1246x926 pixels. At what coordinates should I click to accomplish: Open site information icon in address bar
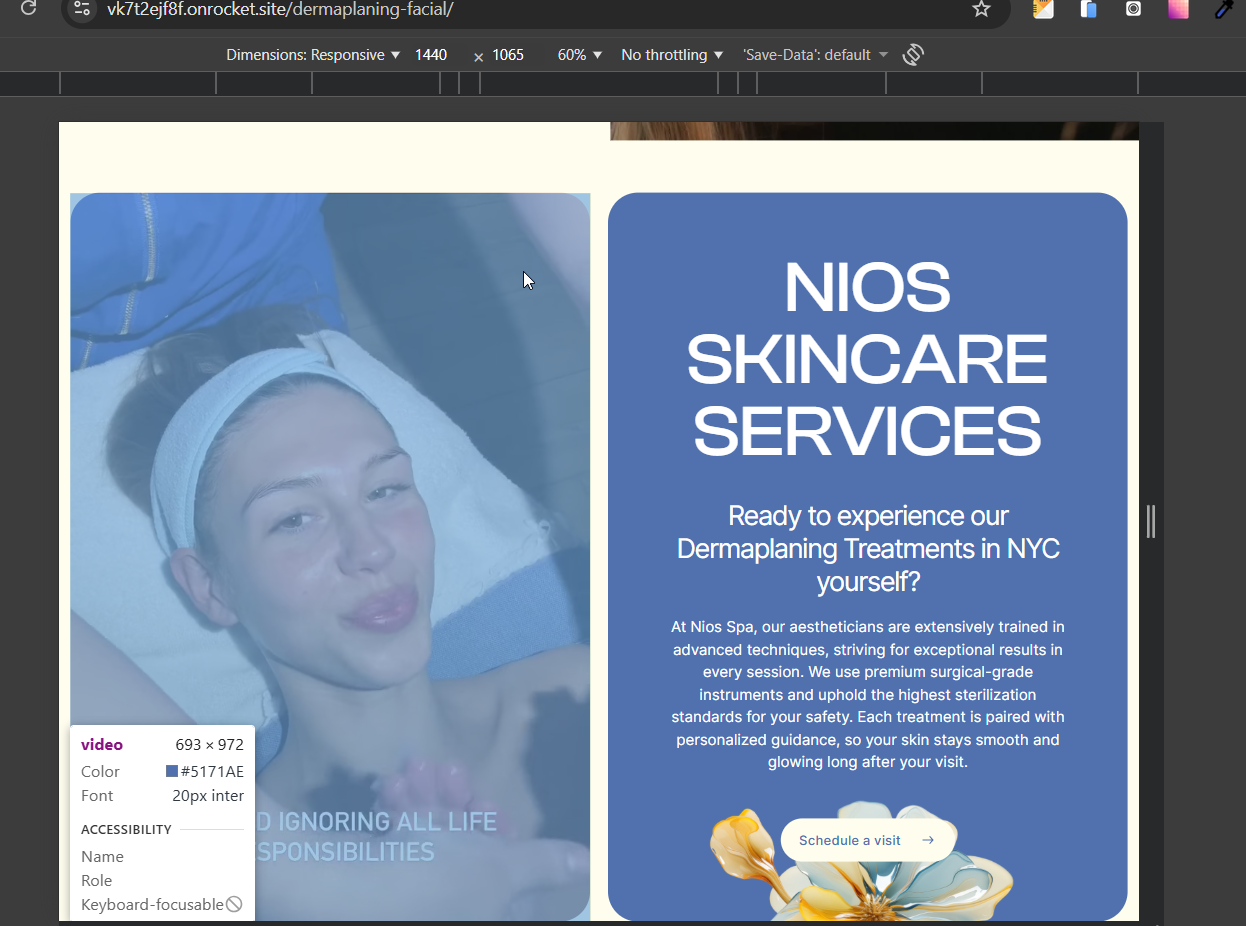coord(82,9)
